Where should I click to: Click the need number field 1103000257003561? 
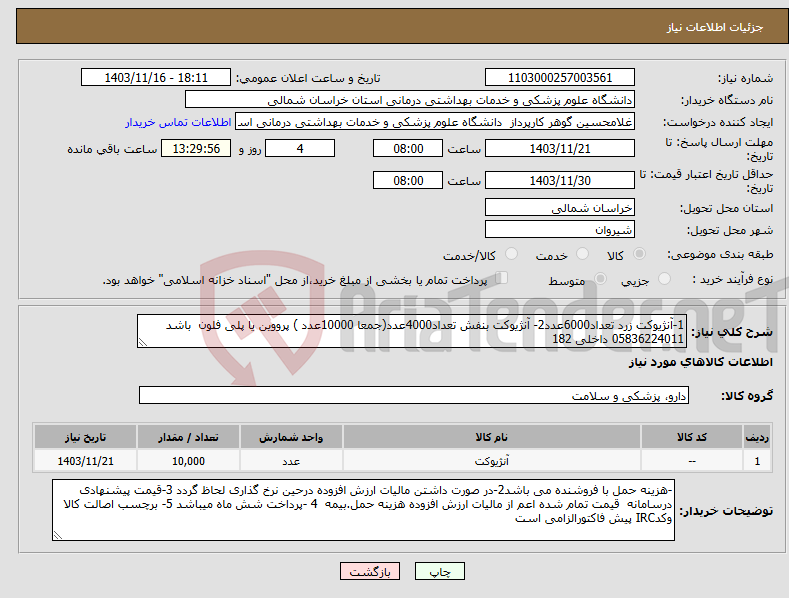(560, 78)
